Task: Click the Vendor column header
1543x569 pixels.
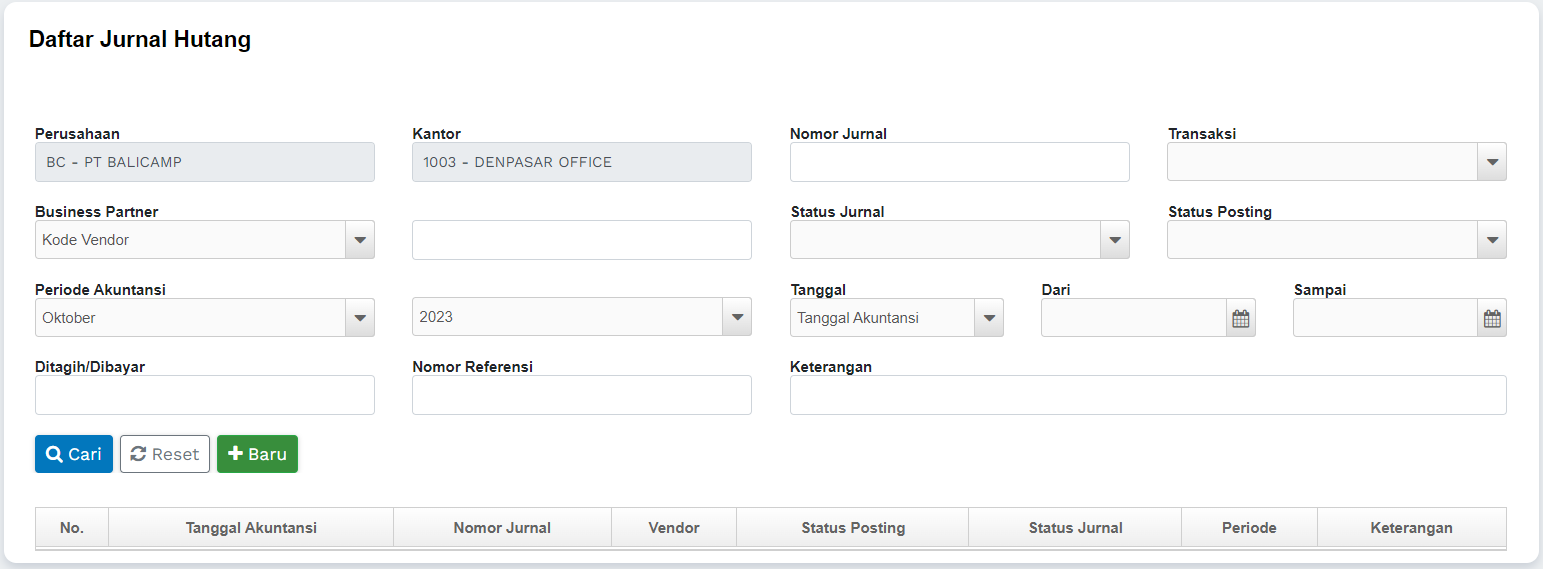Action: (x=673, y=528)
